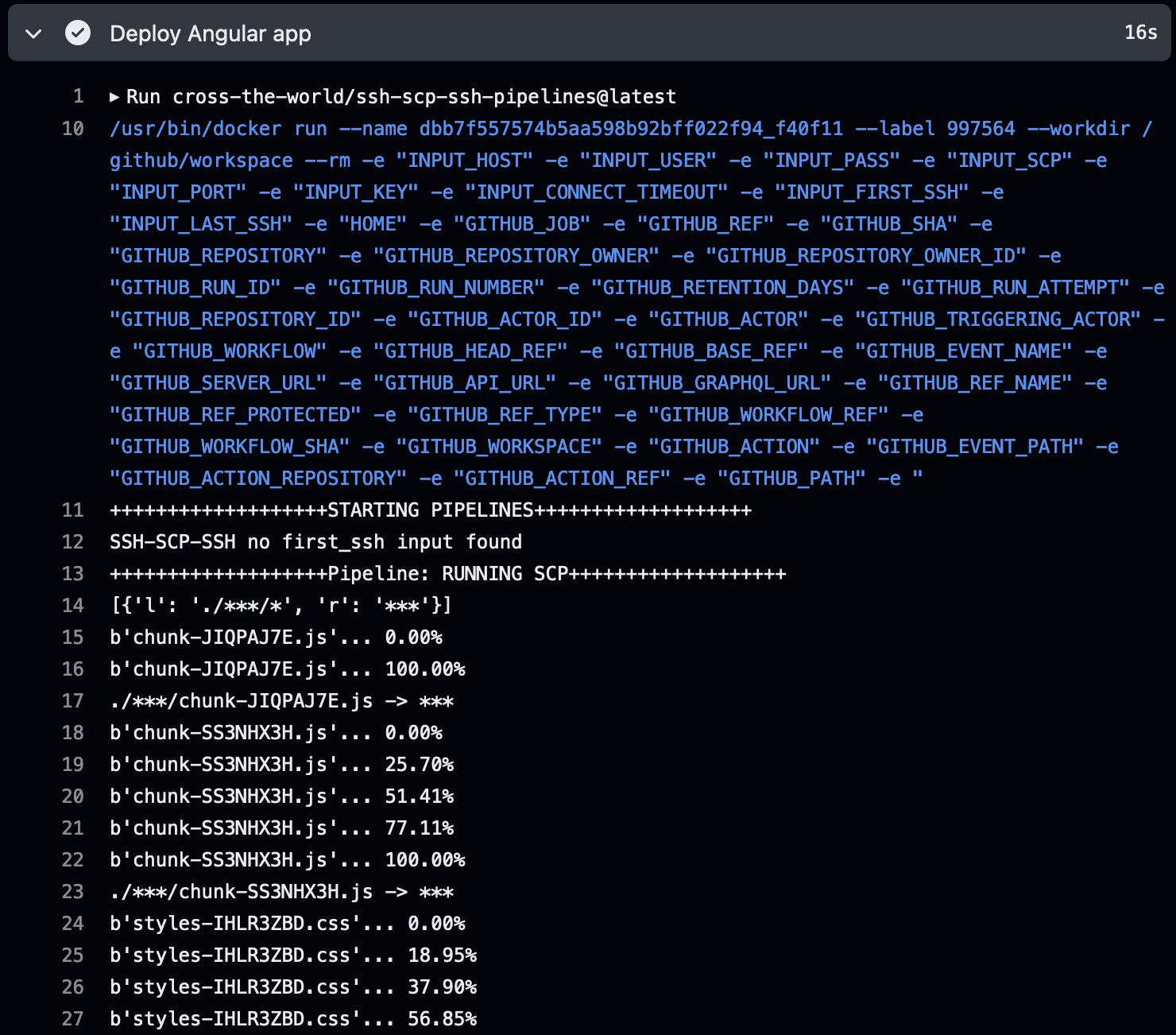1176x1035 pixels.
Task: Click line number 27 at the bottom
Action: (72, 1018)
